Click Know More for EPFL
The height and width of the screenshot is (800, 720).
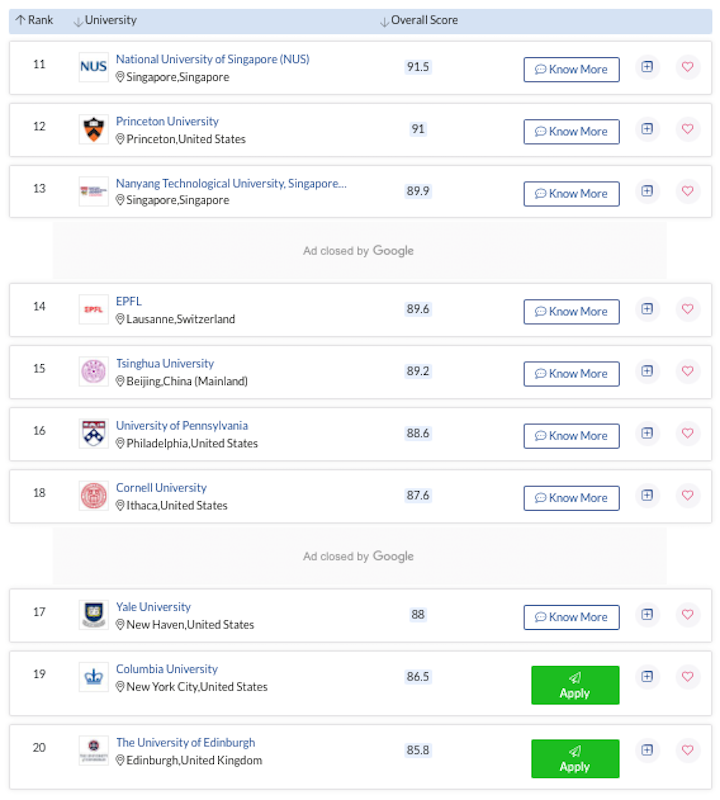click(572, 312)
